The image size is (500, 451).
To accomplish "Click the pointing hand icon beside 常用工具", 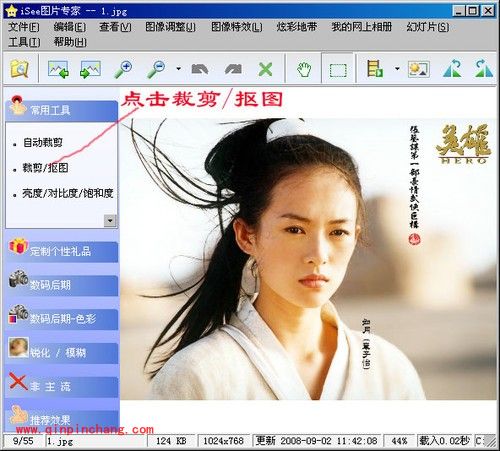I will (x=17, y=105).
